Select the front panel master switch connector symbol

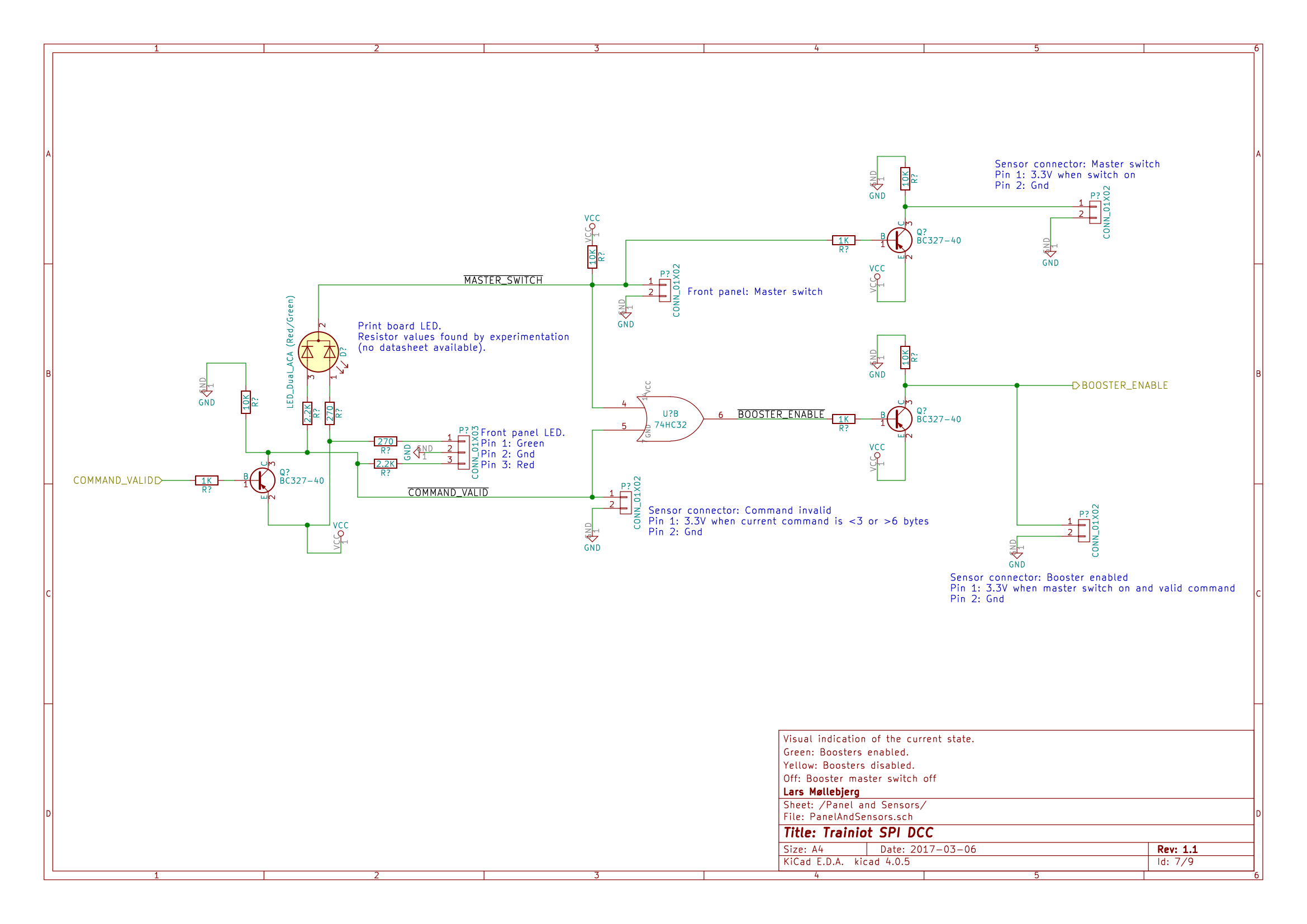point(665,290)
